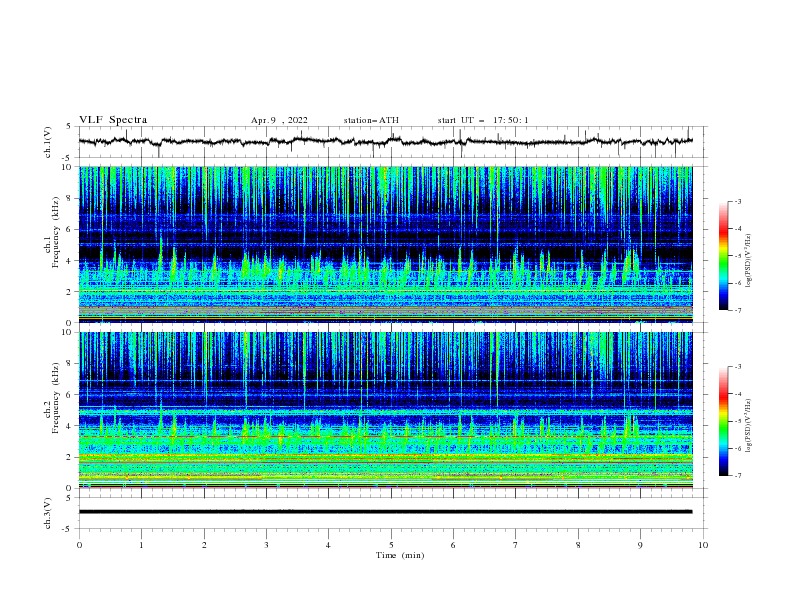792x612 pixels.
Task: Click the ch.1 voltage waveform trace
Action: (x=385, y=141)
